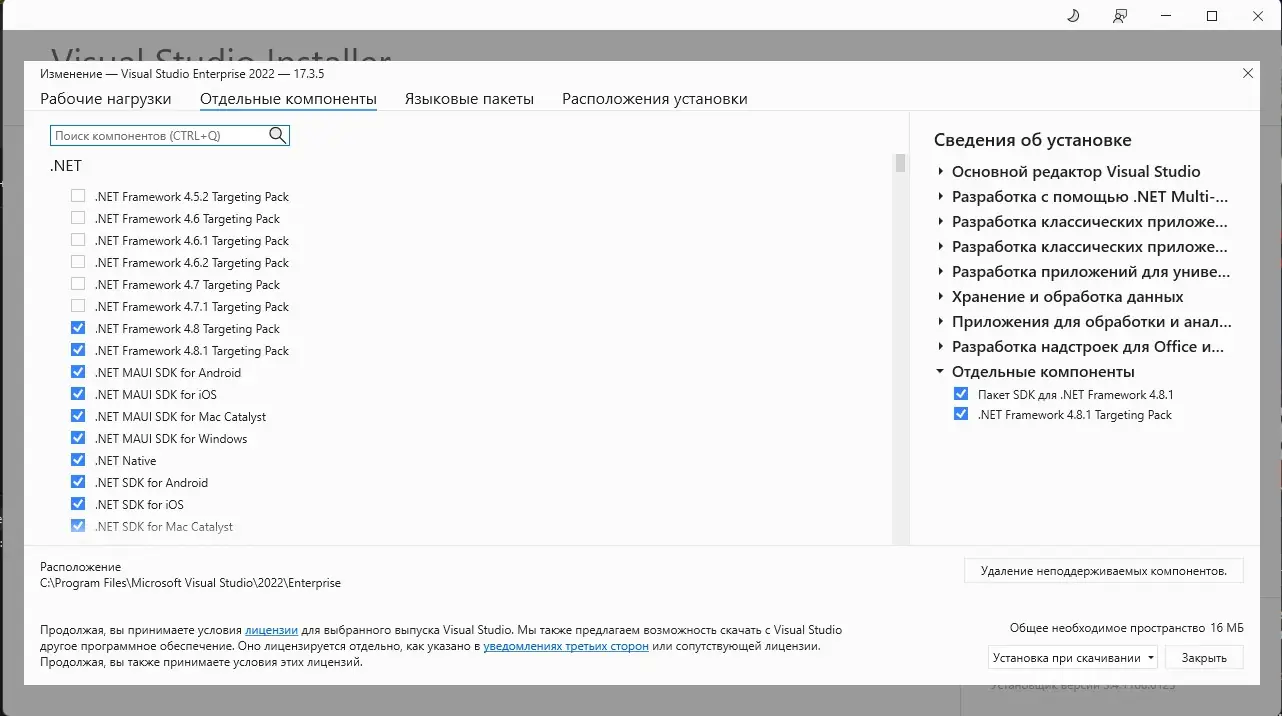
Task: Open уведомлениях третьих сторон link
Action: (565, 646)
